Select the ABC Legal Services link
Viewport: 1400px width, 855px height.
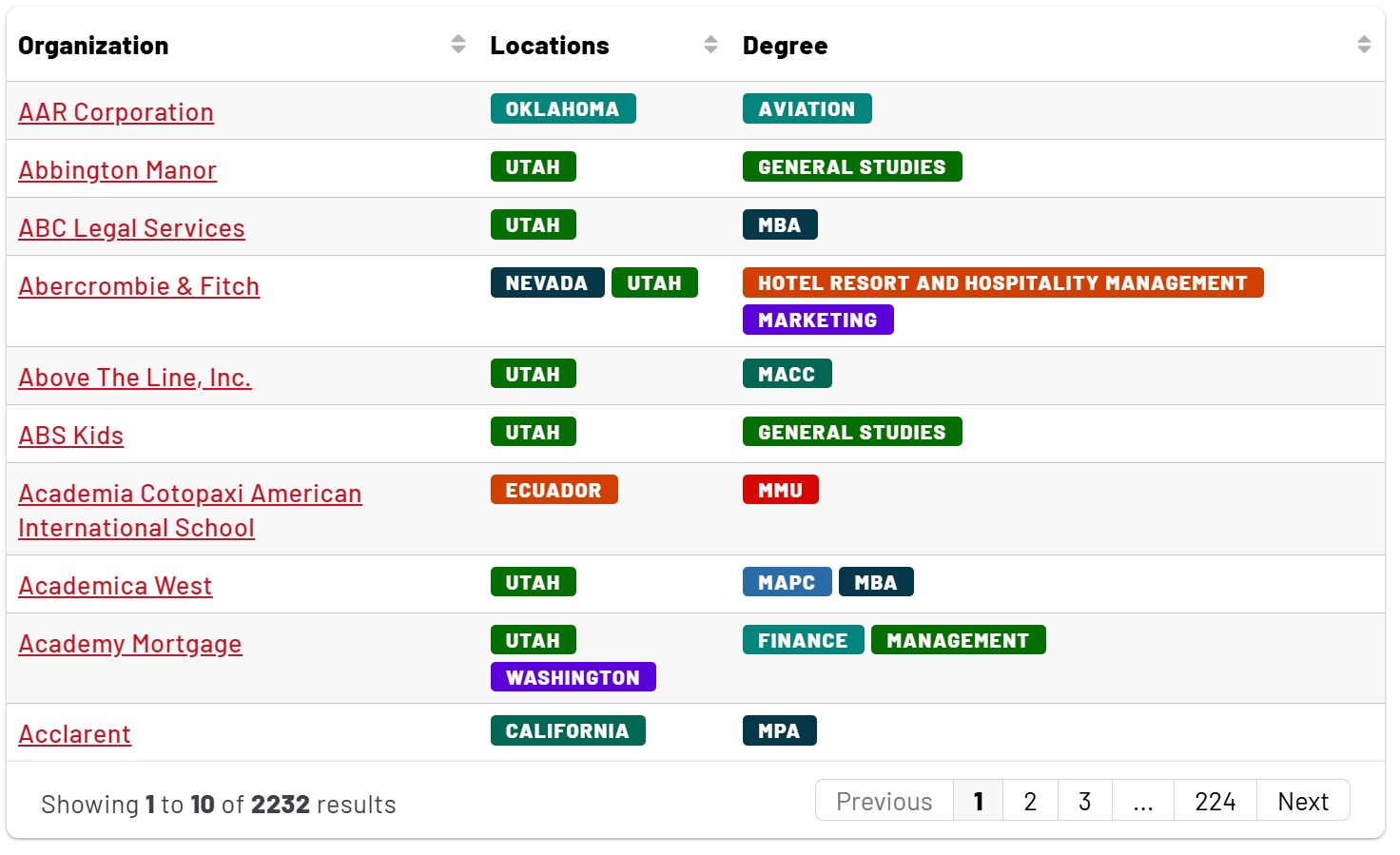(132, 228)
